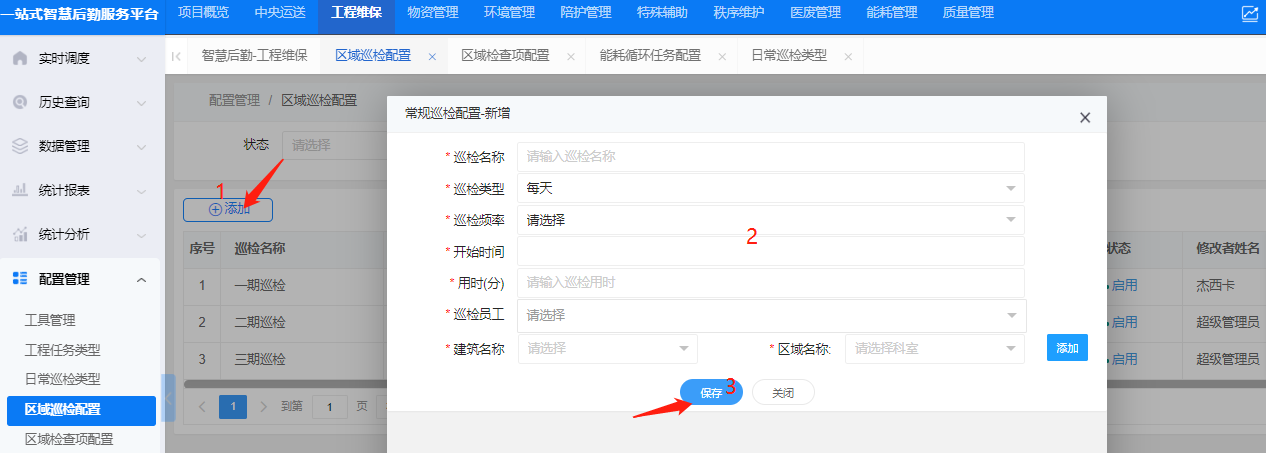Open the 巡检类型 dropdown
The height and width of the screenshot is (453, 1266).
coord(770,188)
